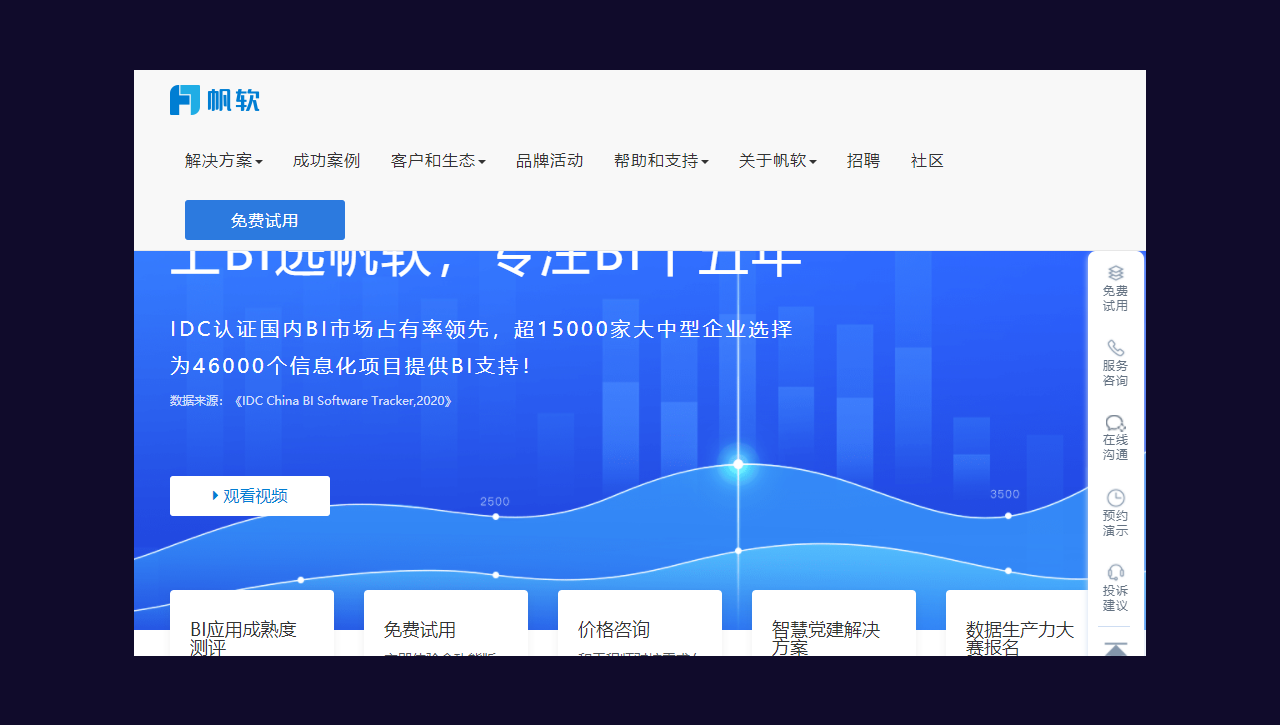Click the 3500 chart data point
1280x725 pixels.
(x=1008, y=516)
